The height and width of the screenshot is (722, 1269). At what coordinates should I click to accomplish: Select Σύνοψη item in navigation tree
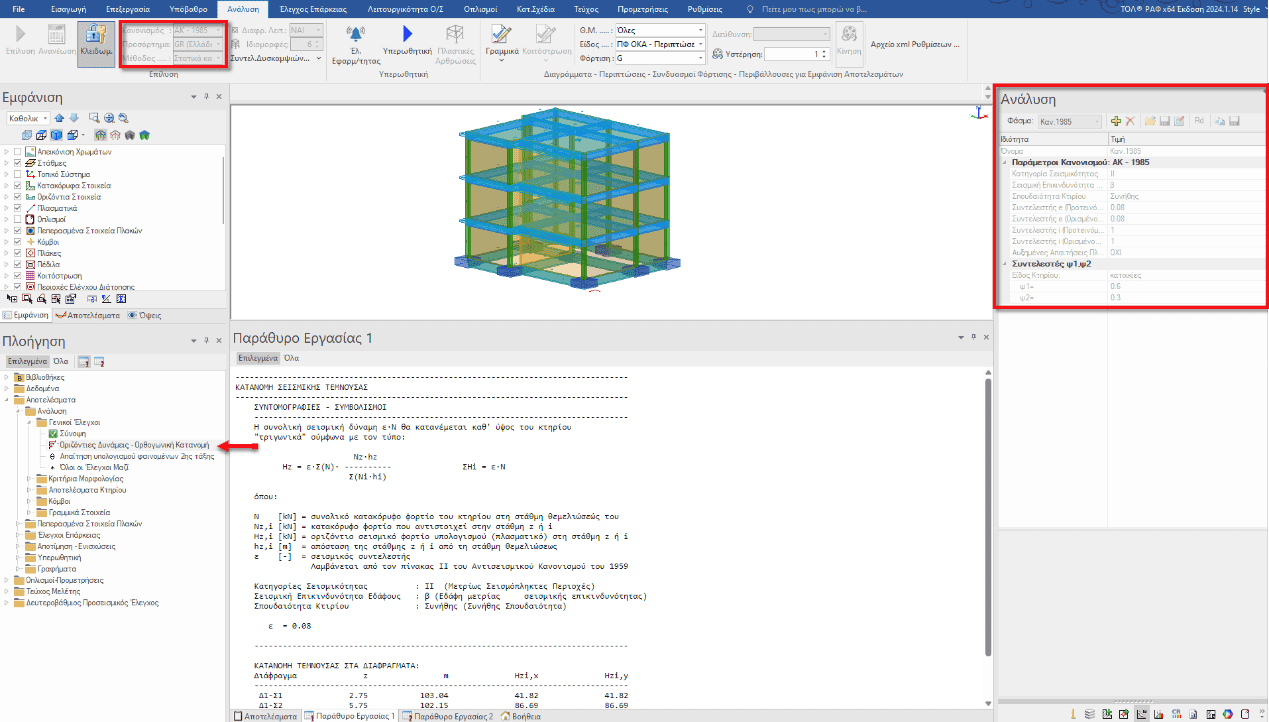[71, 434]
